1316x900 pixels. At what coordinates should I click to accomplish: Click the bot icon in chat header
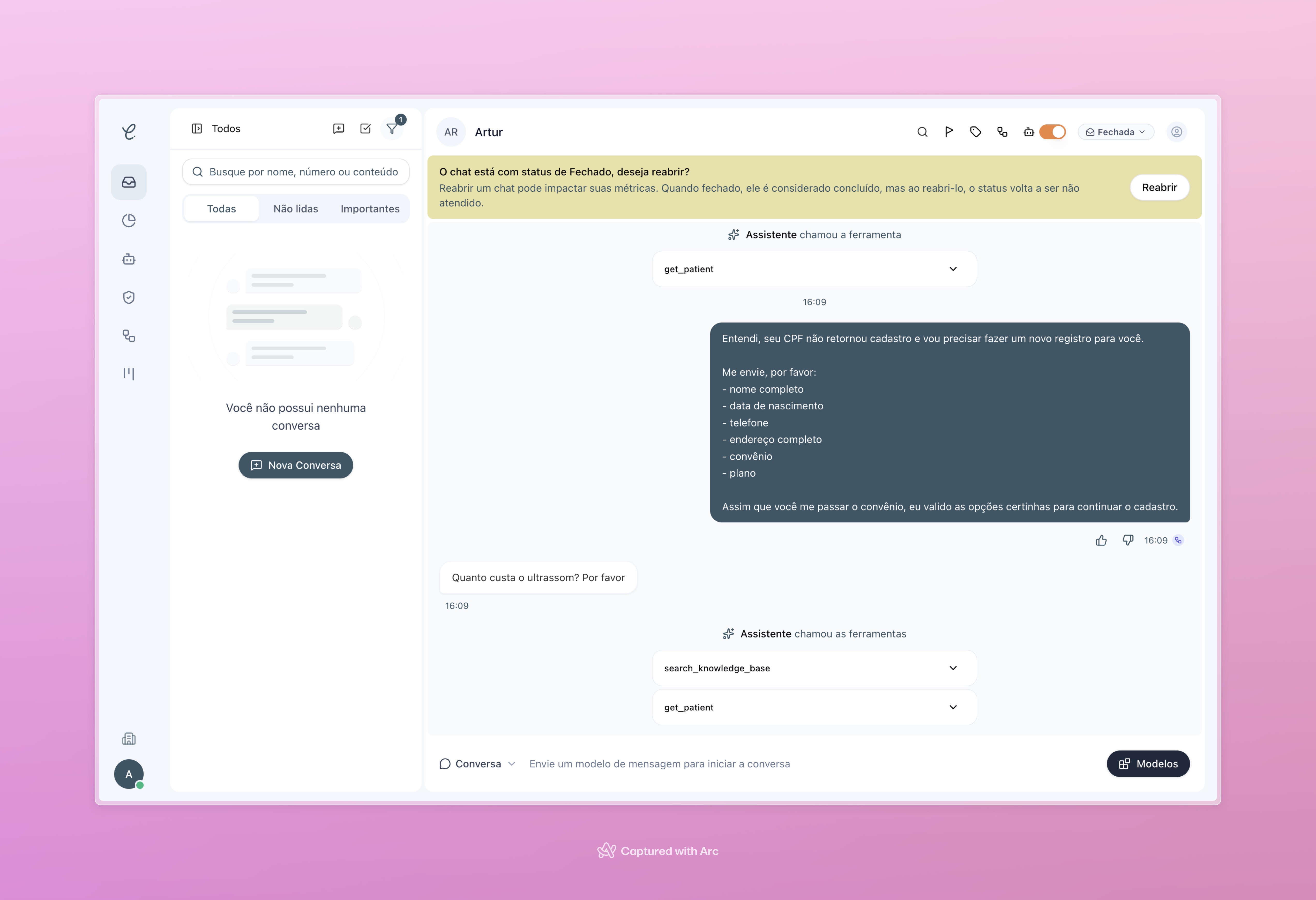click(1028, 132)
